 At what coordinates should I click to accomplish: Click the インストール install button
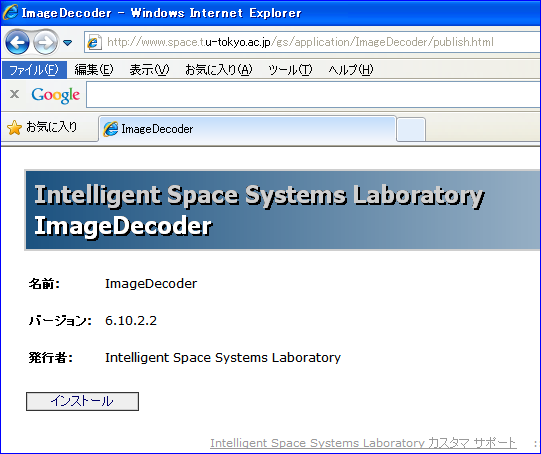tap(82, 401)
